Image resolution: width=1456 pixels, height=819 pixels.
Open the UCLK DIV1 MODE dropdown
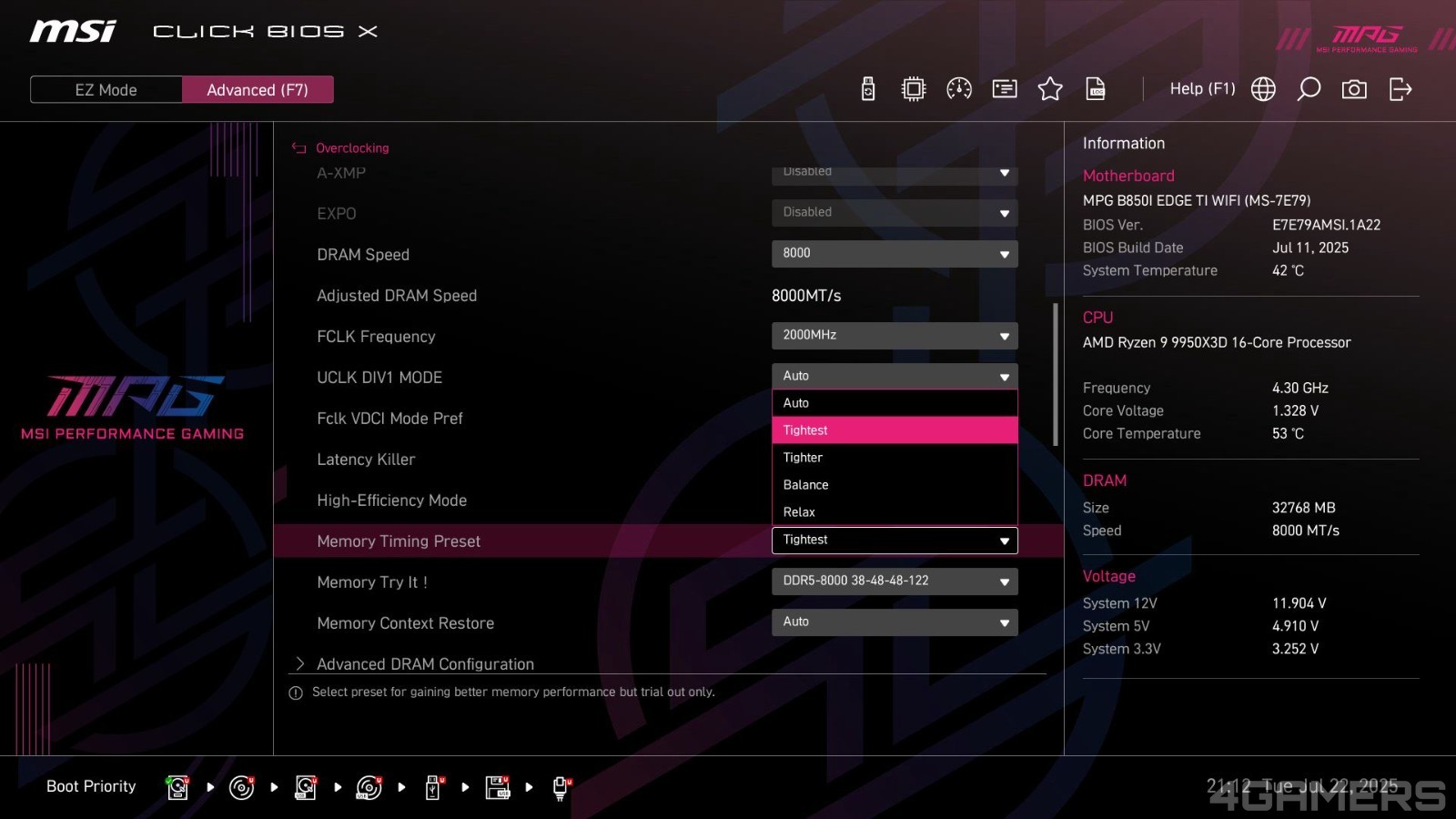tap(895, 376)
